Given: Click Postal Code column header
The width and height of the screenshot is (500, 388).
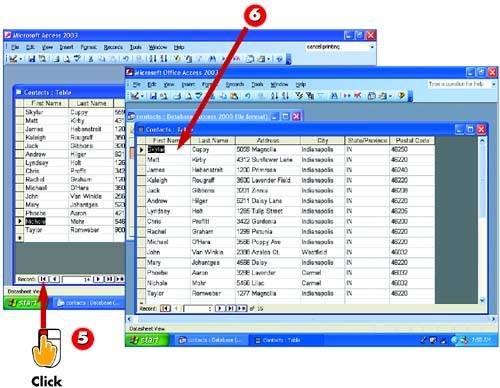Looking at the screenshot, I should 412,140.
